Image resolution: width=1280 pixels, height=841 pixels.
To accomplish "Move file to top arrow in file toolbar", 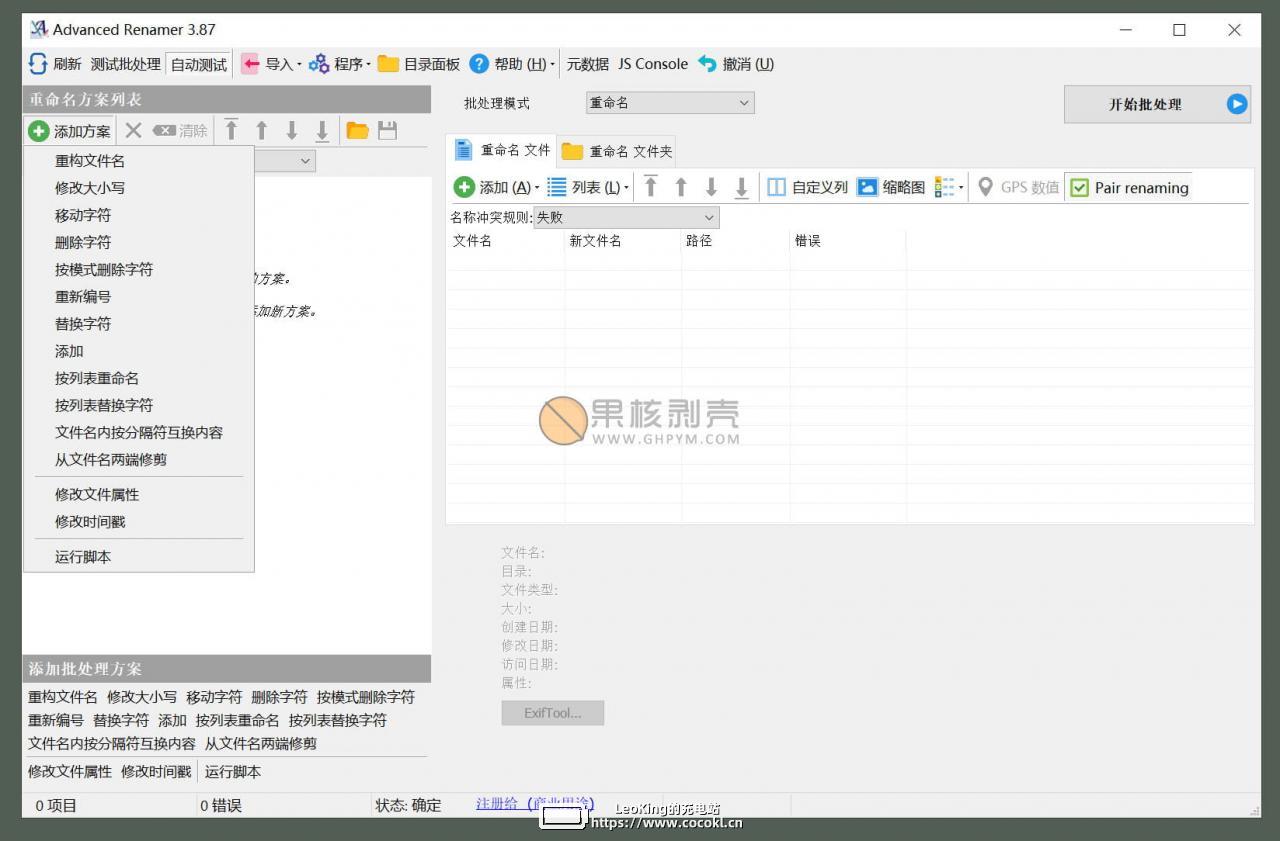I will pos(650,187).
